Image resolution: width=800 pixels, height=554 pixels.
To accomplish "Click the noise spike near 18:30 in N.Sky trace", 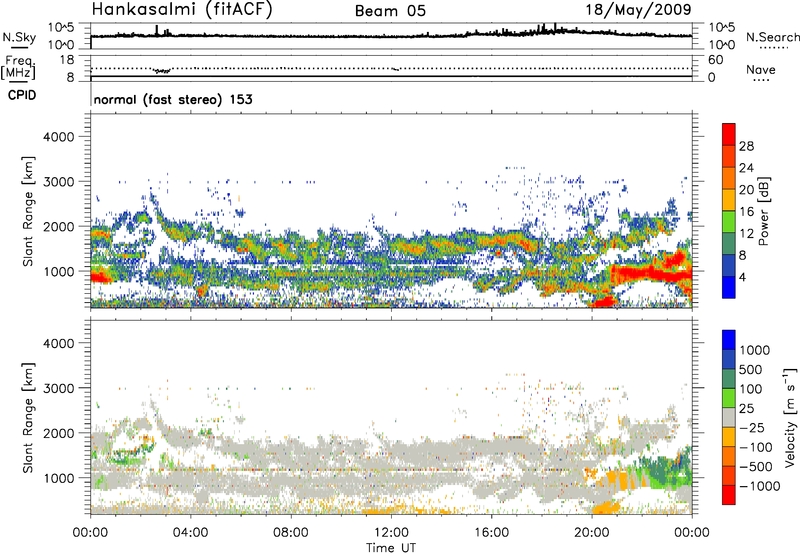I will click(555, 28).
